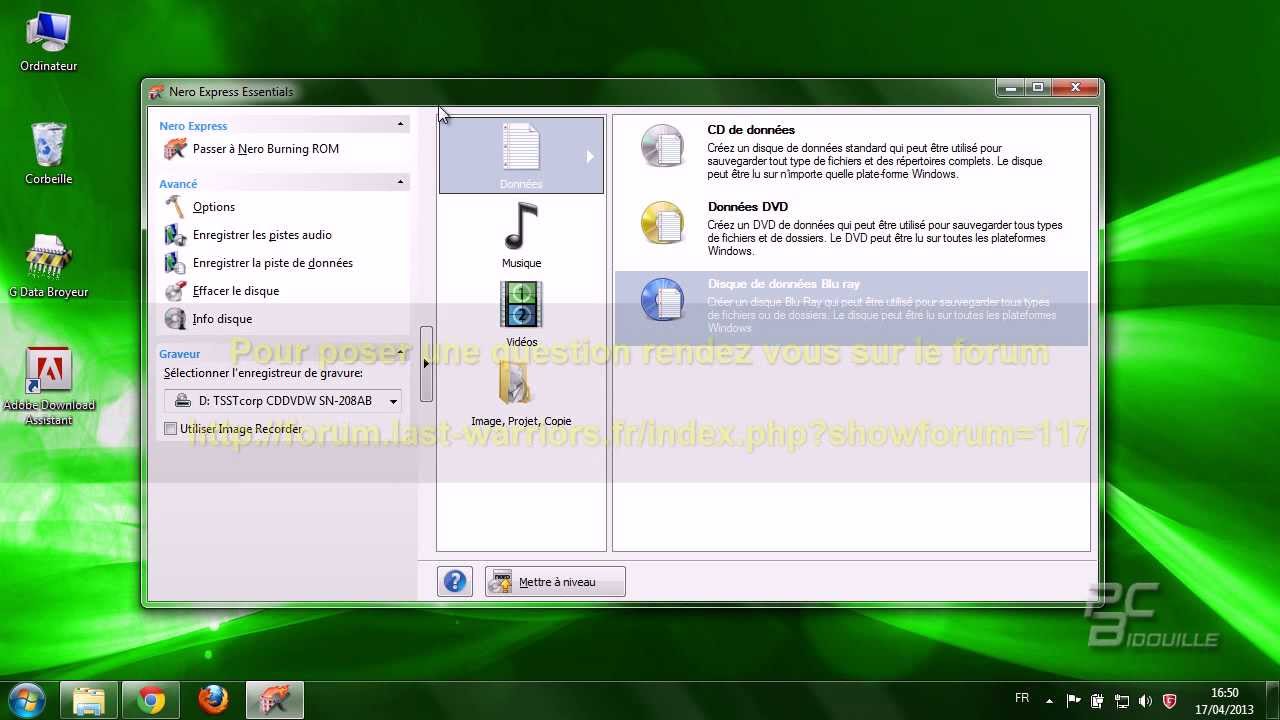1280x720 pixels.
Task: Choose Disque de données Blu ray title
Action: click(784, 284)
